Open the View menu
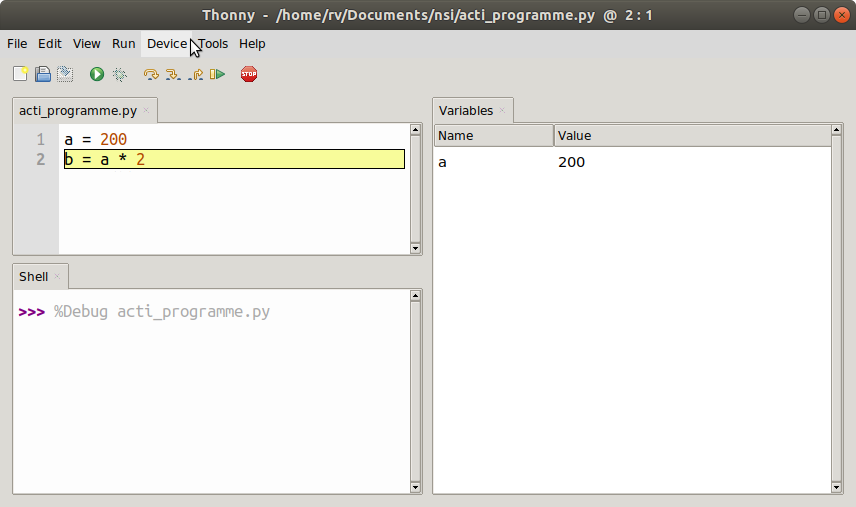Screen dimensions: 856x507 point(87,44)
